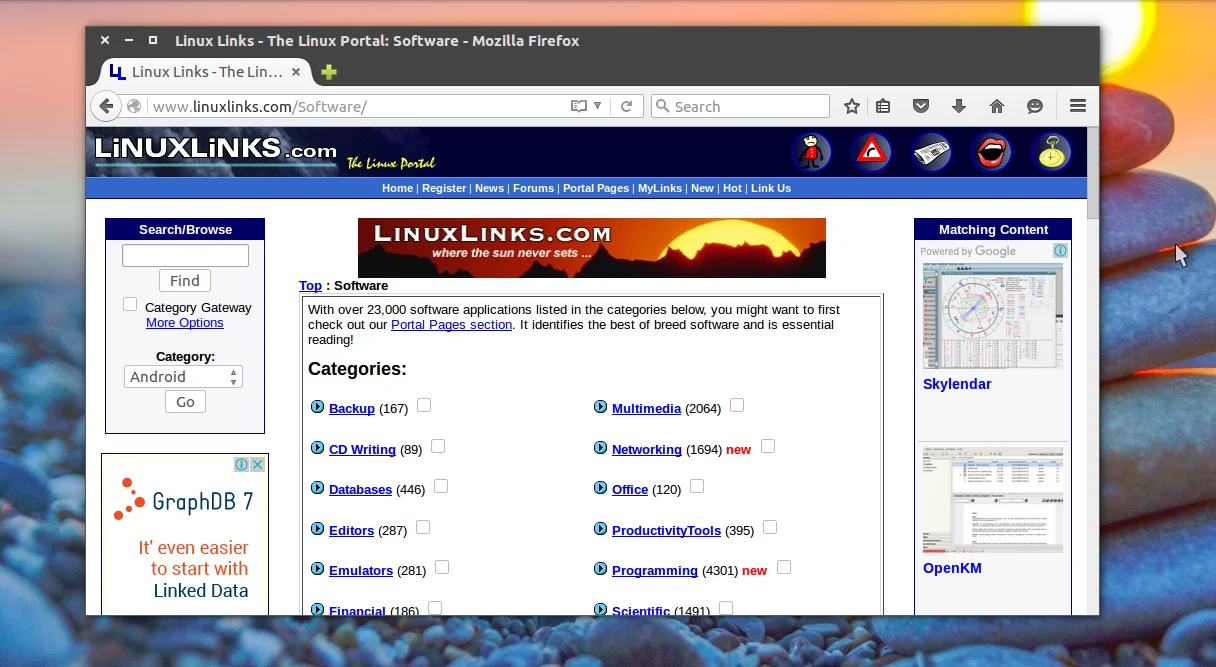Open the chat smiley toolbar icon
Viewport: 1216px width, 667px height.
click(x=1035, y=106)
